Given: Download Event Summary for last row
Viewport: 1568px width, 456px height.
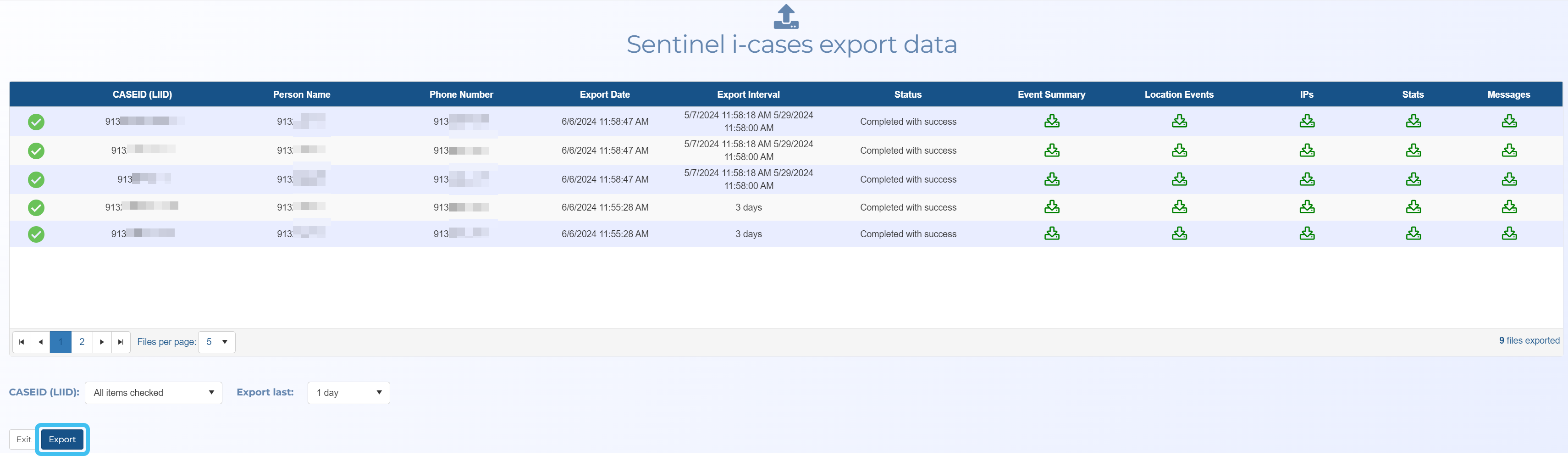Looking at the screenshot, I should coord(1051,234).
